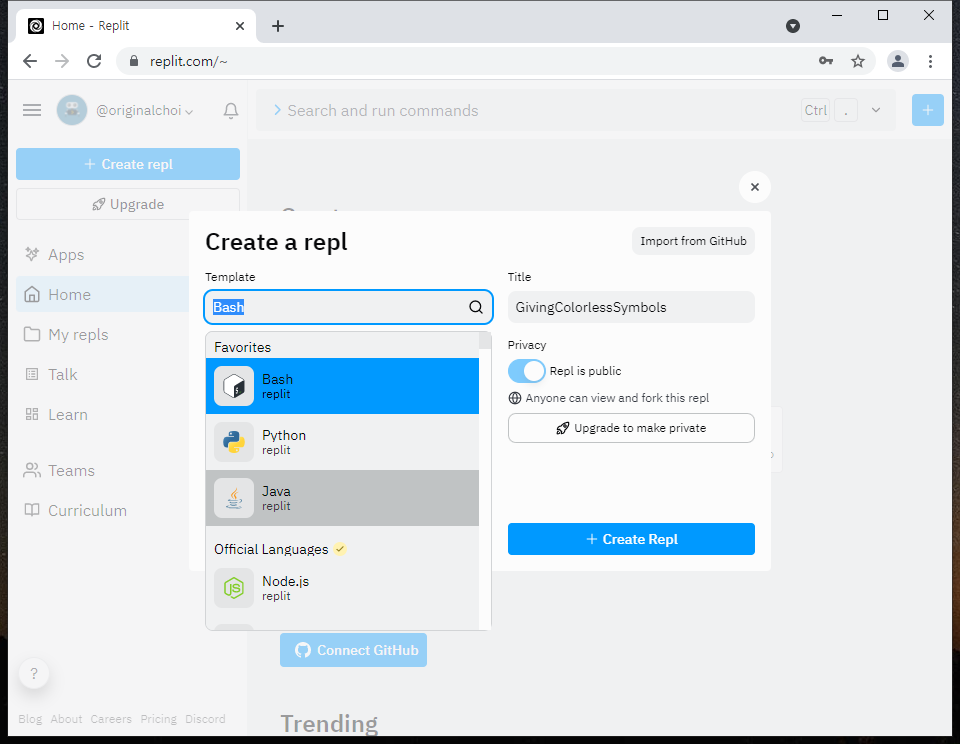Open the saved passwords key icon

pos(826,61)
